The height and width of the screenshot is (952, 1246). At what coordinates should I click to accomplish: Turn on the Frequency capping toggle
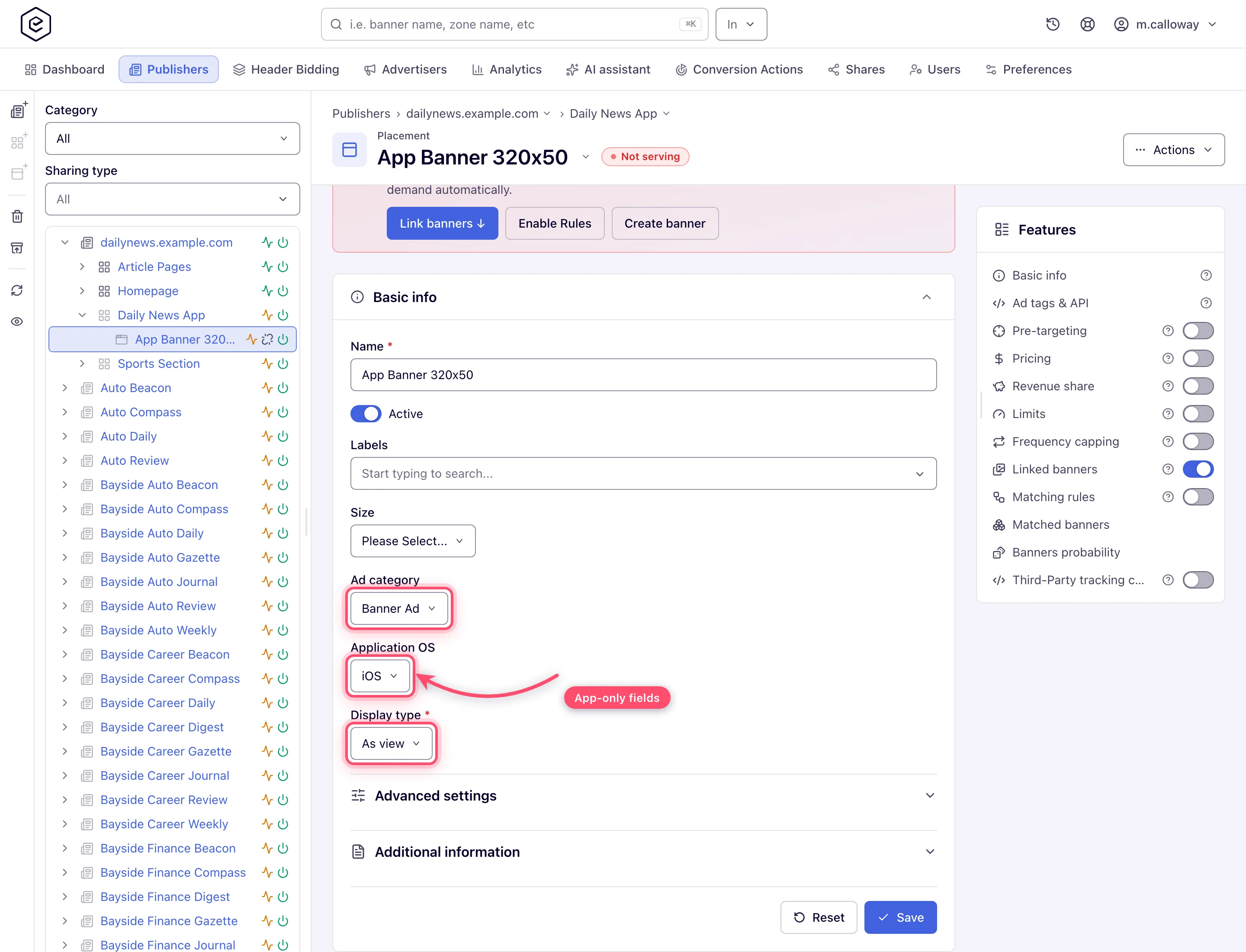[1198, 441]
